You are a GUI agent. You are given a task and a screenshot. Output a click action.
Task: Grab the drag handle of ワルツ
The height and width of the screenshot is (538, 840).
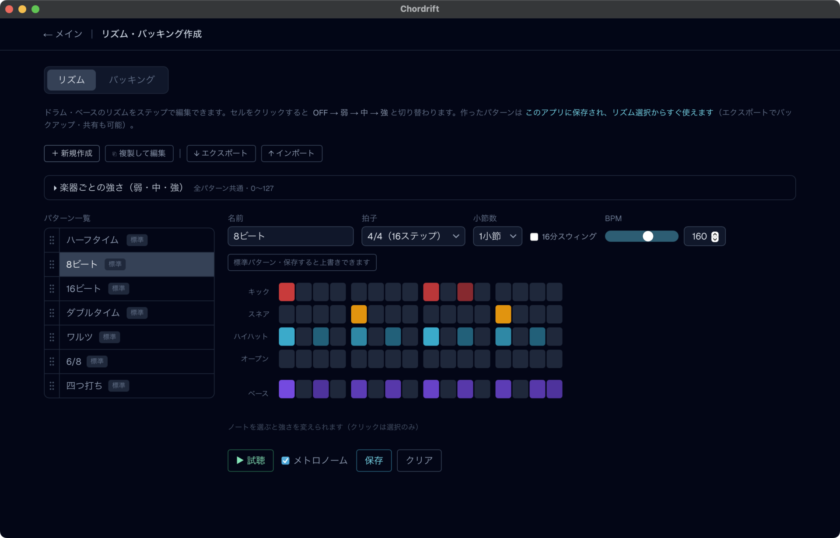52,337
